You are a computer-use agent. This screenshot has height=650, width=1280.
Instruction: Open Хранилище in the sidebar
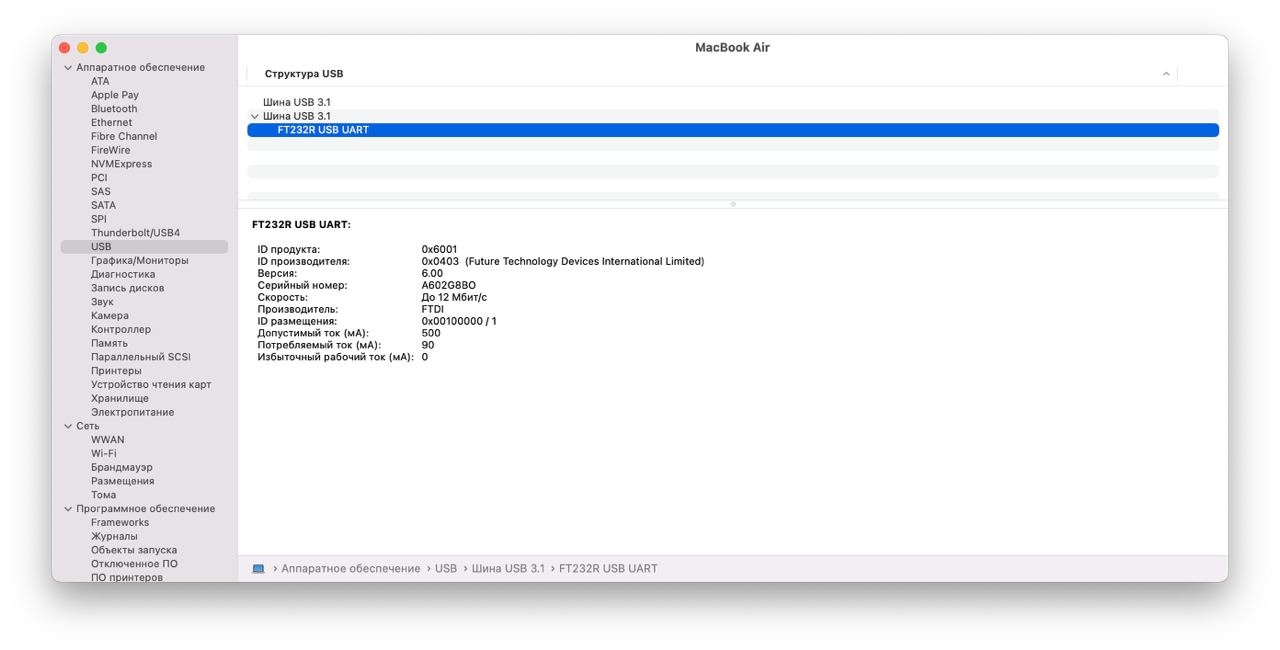119,399
